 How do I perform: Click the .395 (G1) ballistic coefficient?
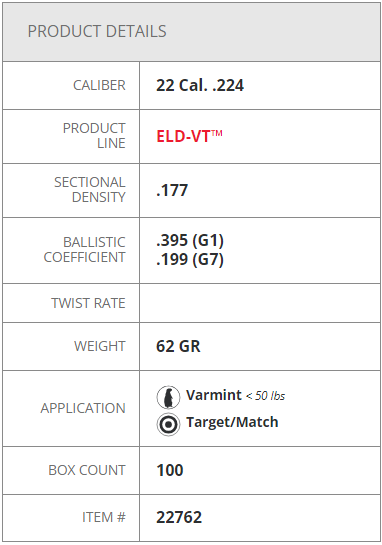point(190,240)
